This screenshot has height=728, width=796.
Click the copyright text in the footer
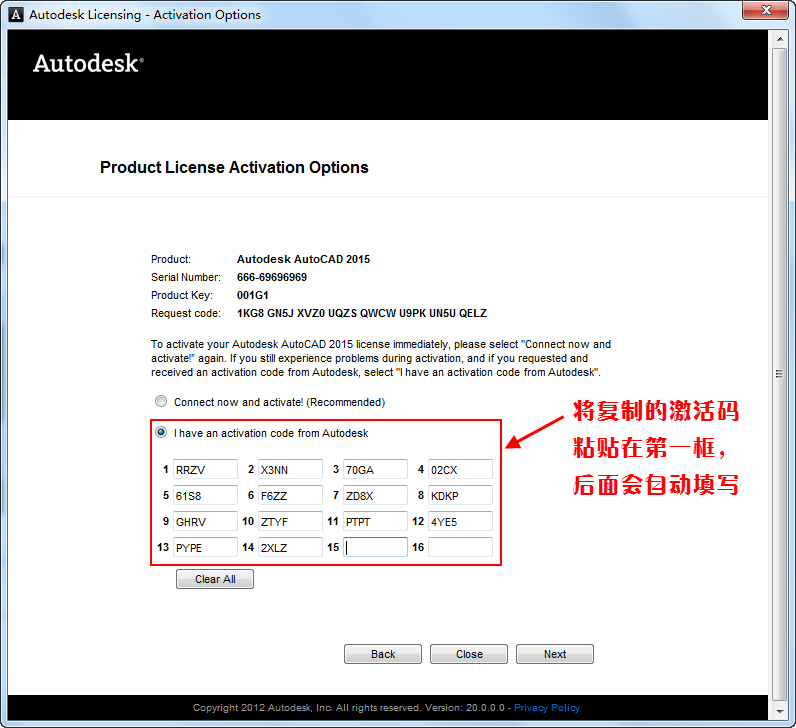coord(349,707)
